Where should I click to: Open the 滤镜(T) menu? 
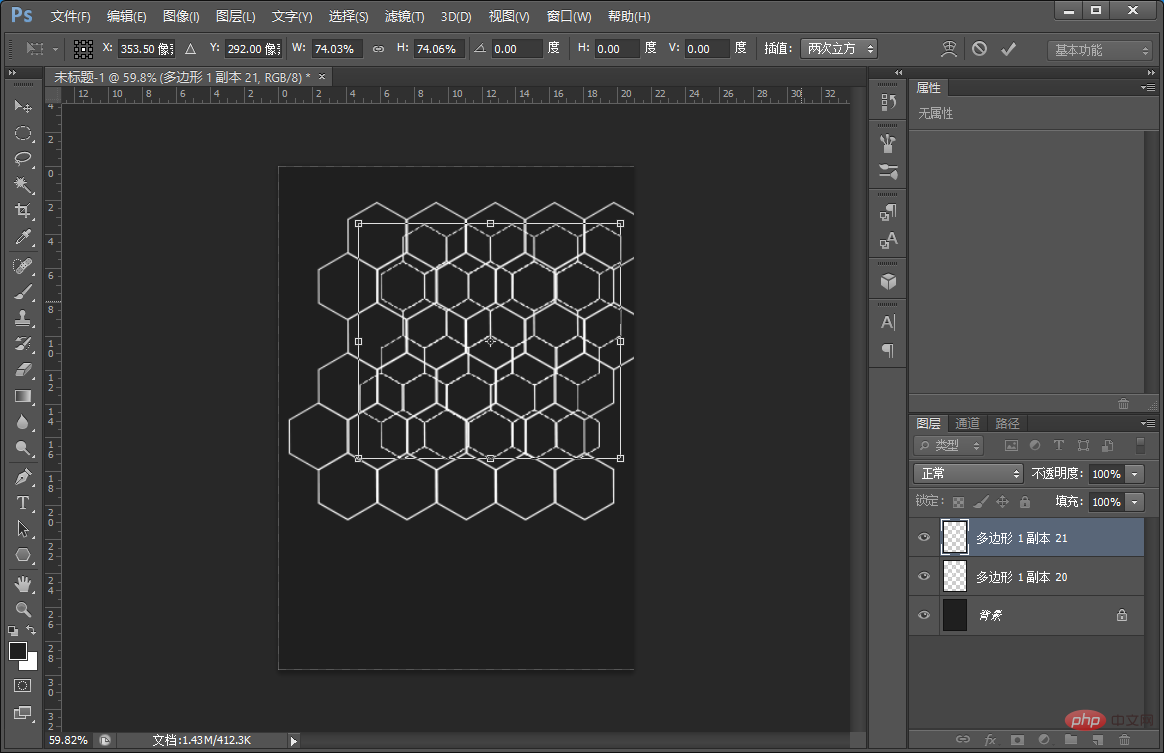[404, 17]
